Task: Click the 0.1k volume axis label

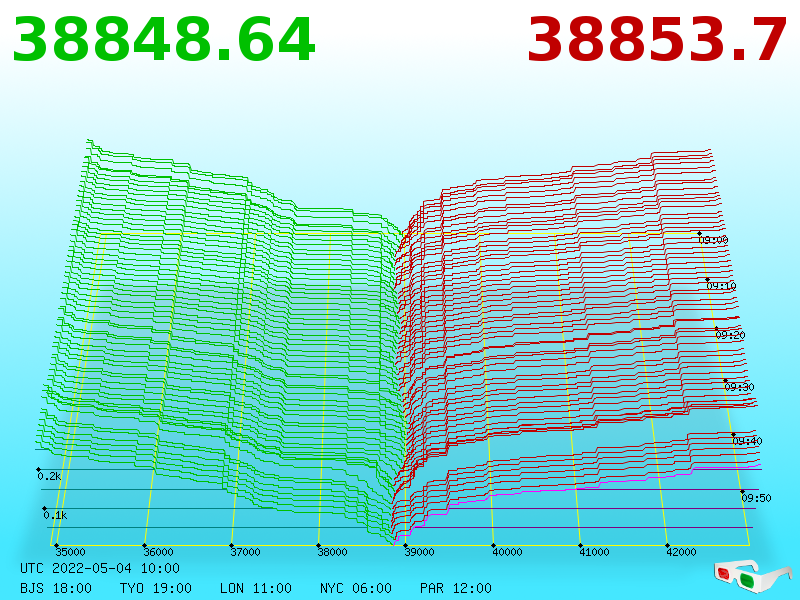Action: 55,515
